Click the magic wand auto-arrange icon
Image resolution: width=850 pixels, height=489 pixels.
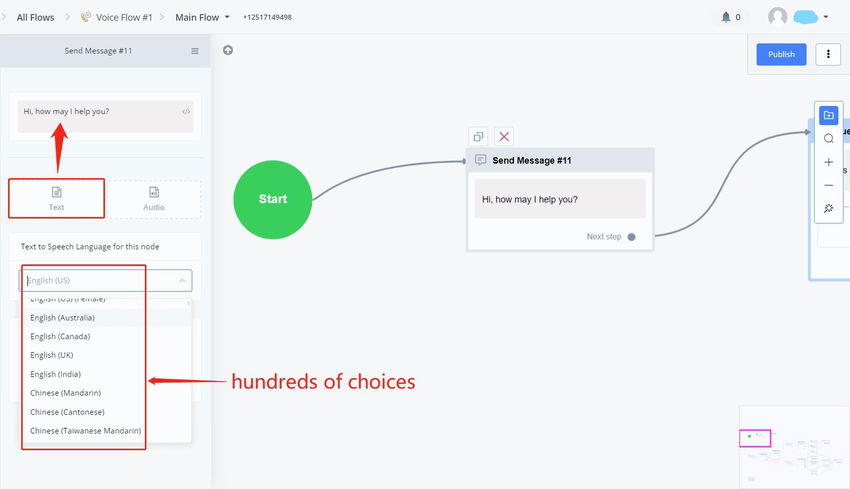point(828,209)
